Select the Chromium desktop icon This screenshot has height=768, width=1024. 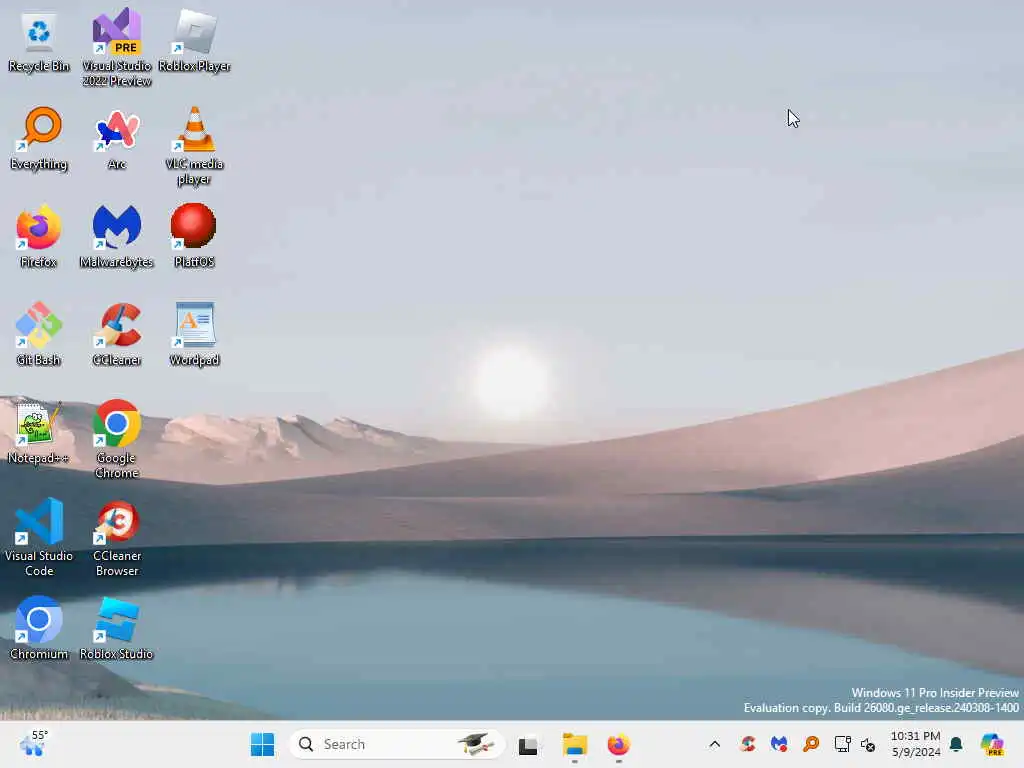point(39,628)
